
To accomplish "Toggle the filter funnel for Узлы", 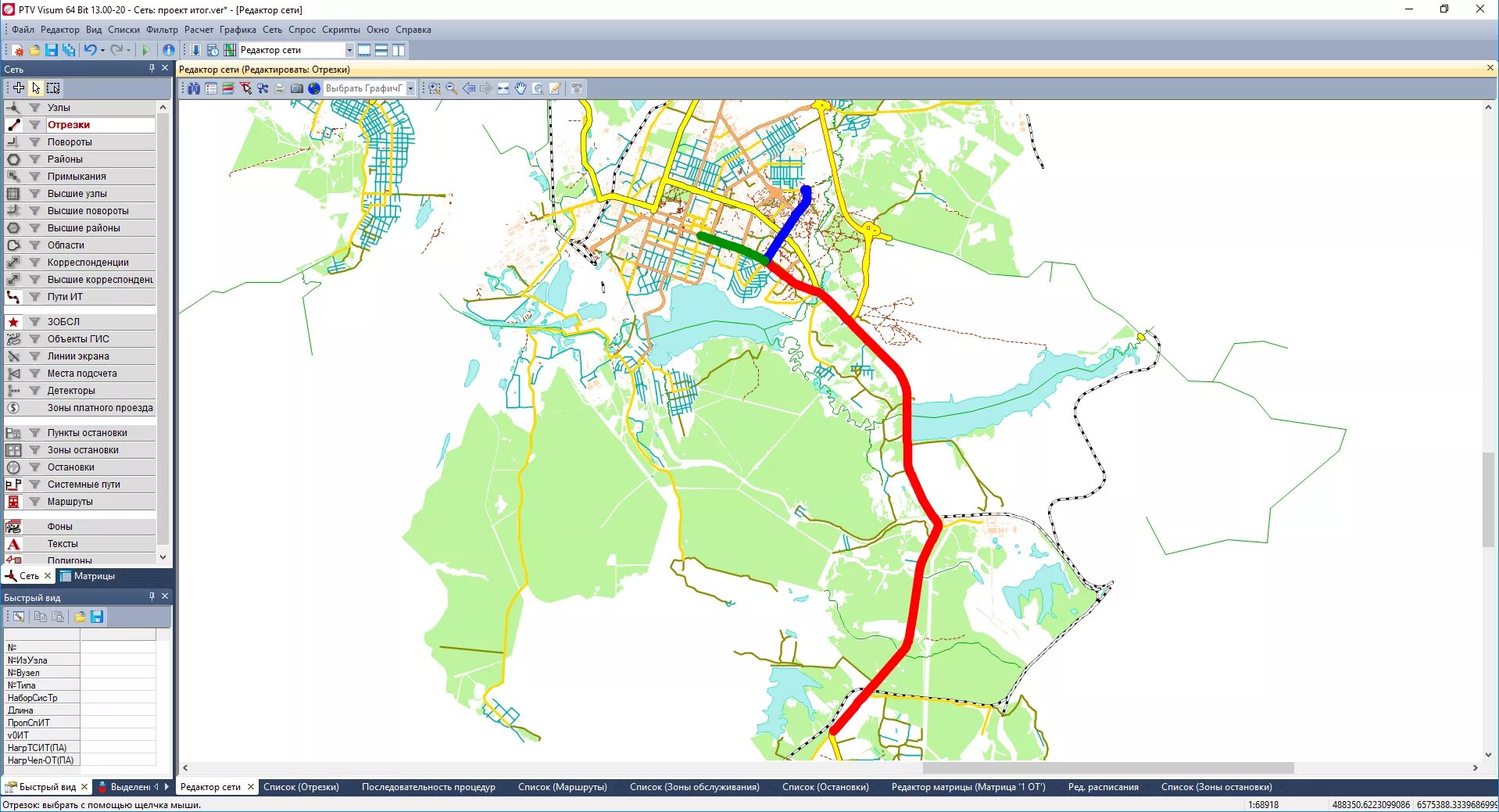I will [x=34, y=108].
